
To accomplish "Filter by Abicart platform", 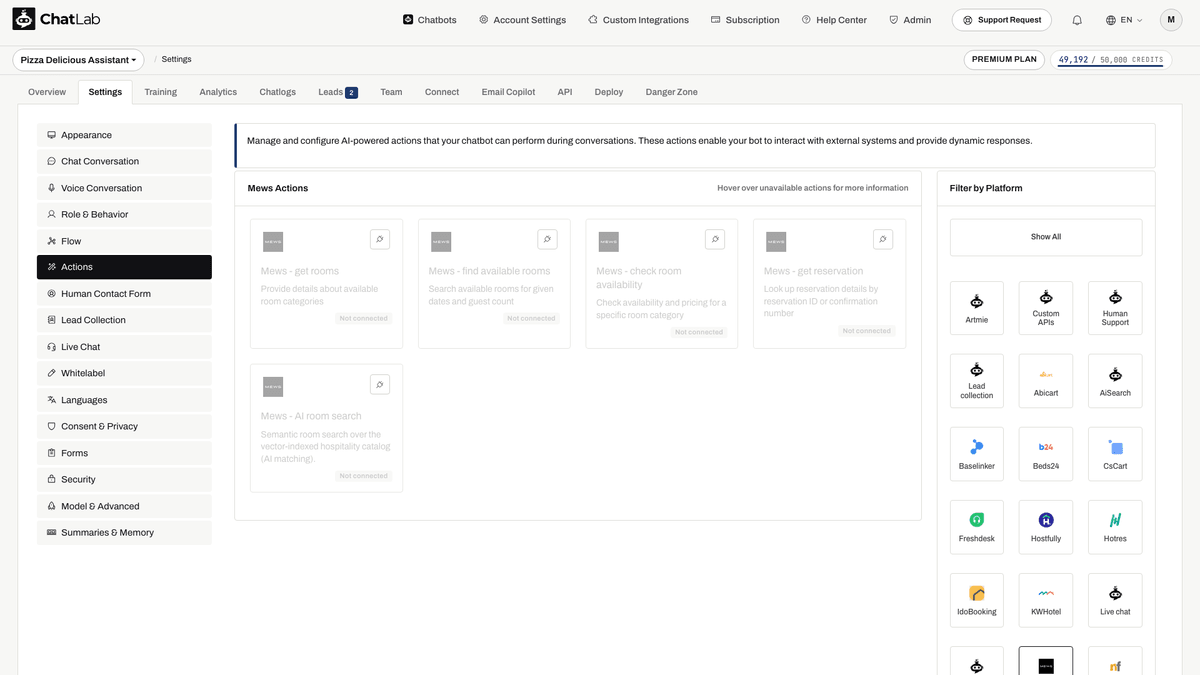I will (x=1046, y=381).
